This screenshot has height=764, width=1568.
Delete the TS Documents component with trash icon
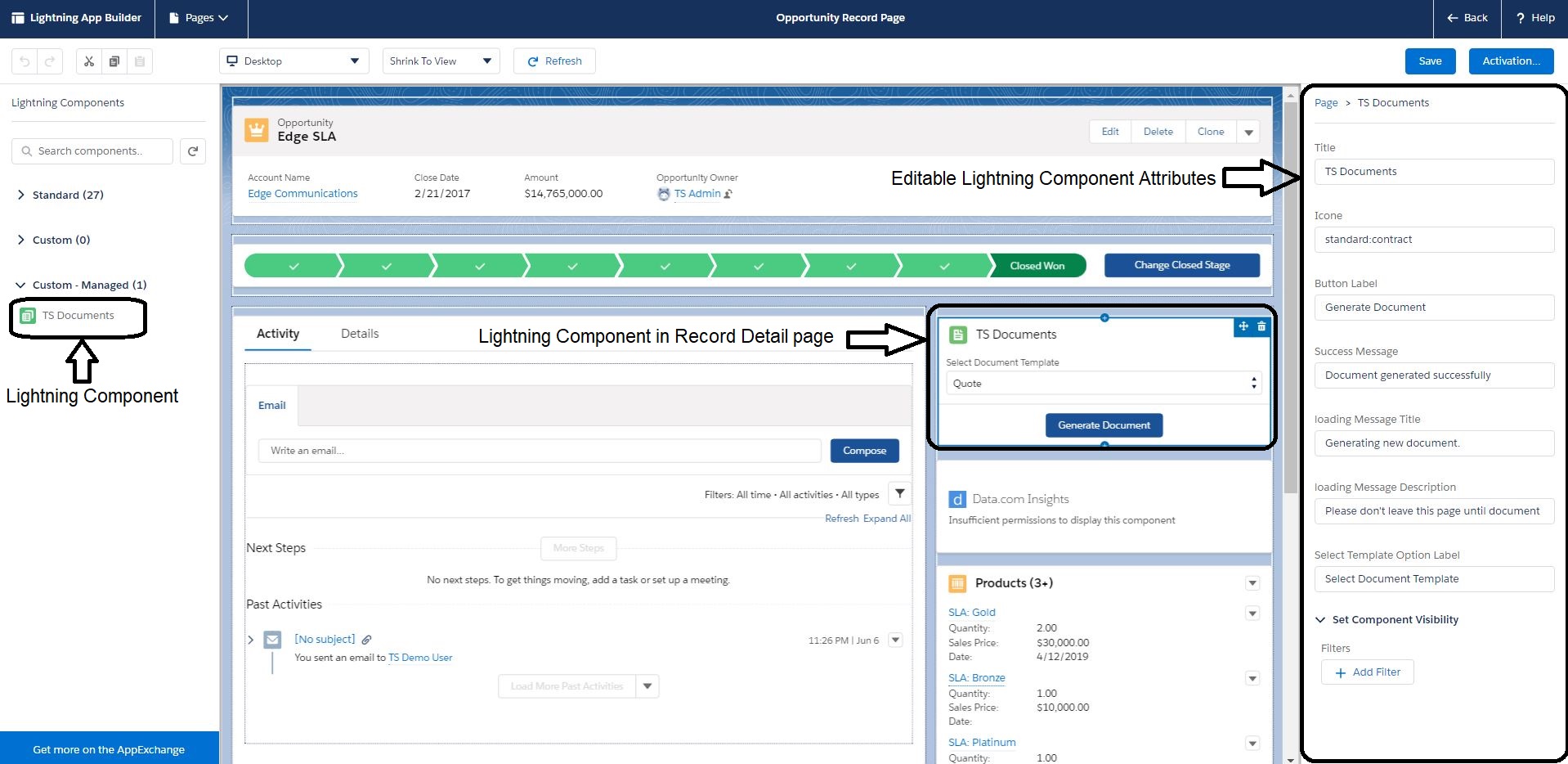tap(1262, 326)
